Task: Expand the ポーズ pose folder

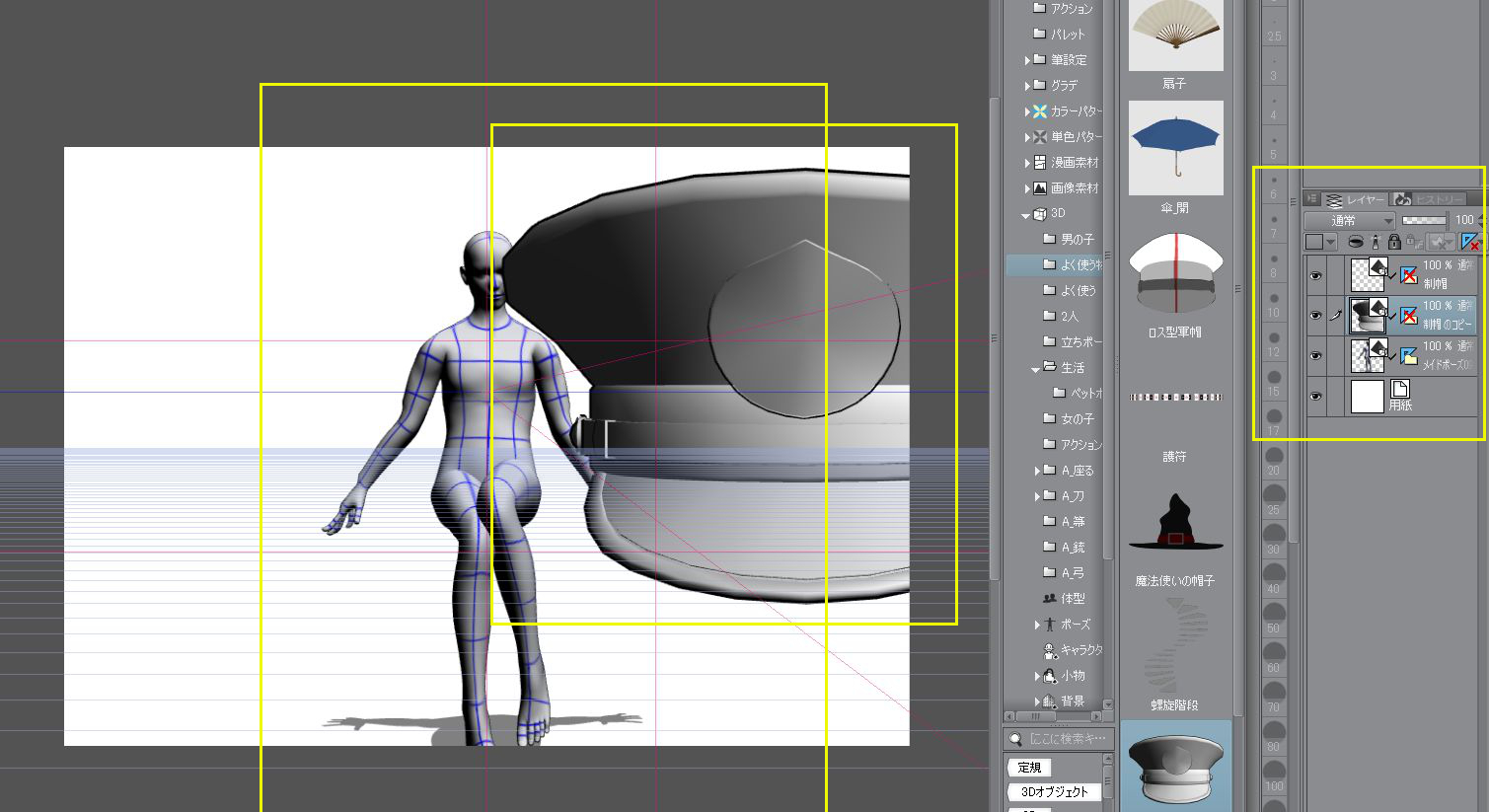Action: 1036,625
